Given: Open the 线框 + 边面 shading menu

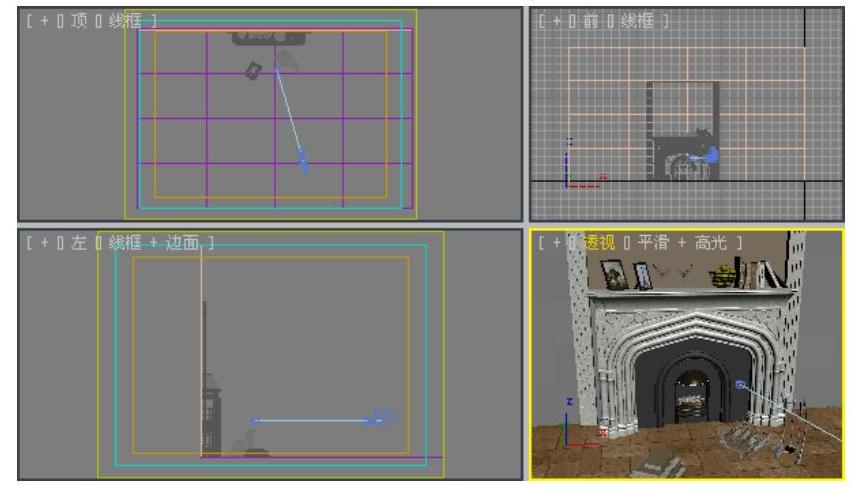Looking at the screenshot, I should (154, 242).
